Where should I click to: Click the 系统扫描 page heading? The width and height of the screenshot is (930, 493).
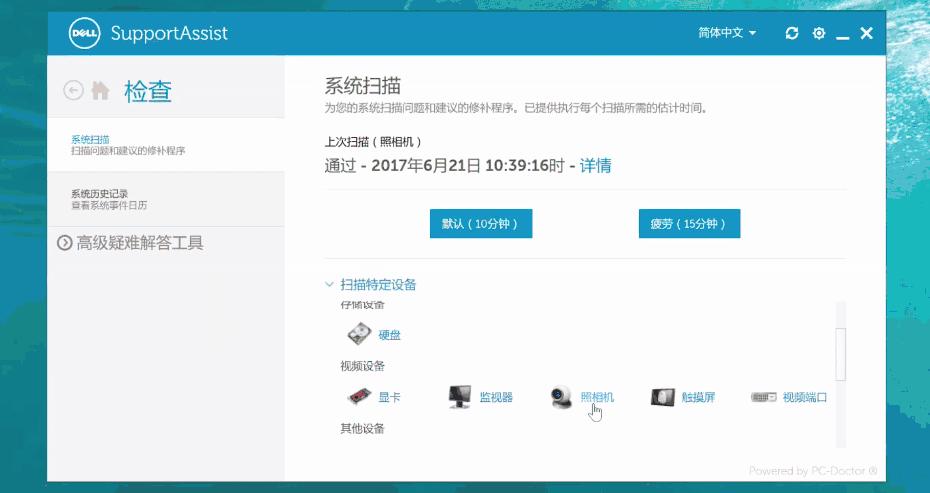(x=362, y=85)
